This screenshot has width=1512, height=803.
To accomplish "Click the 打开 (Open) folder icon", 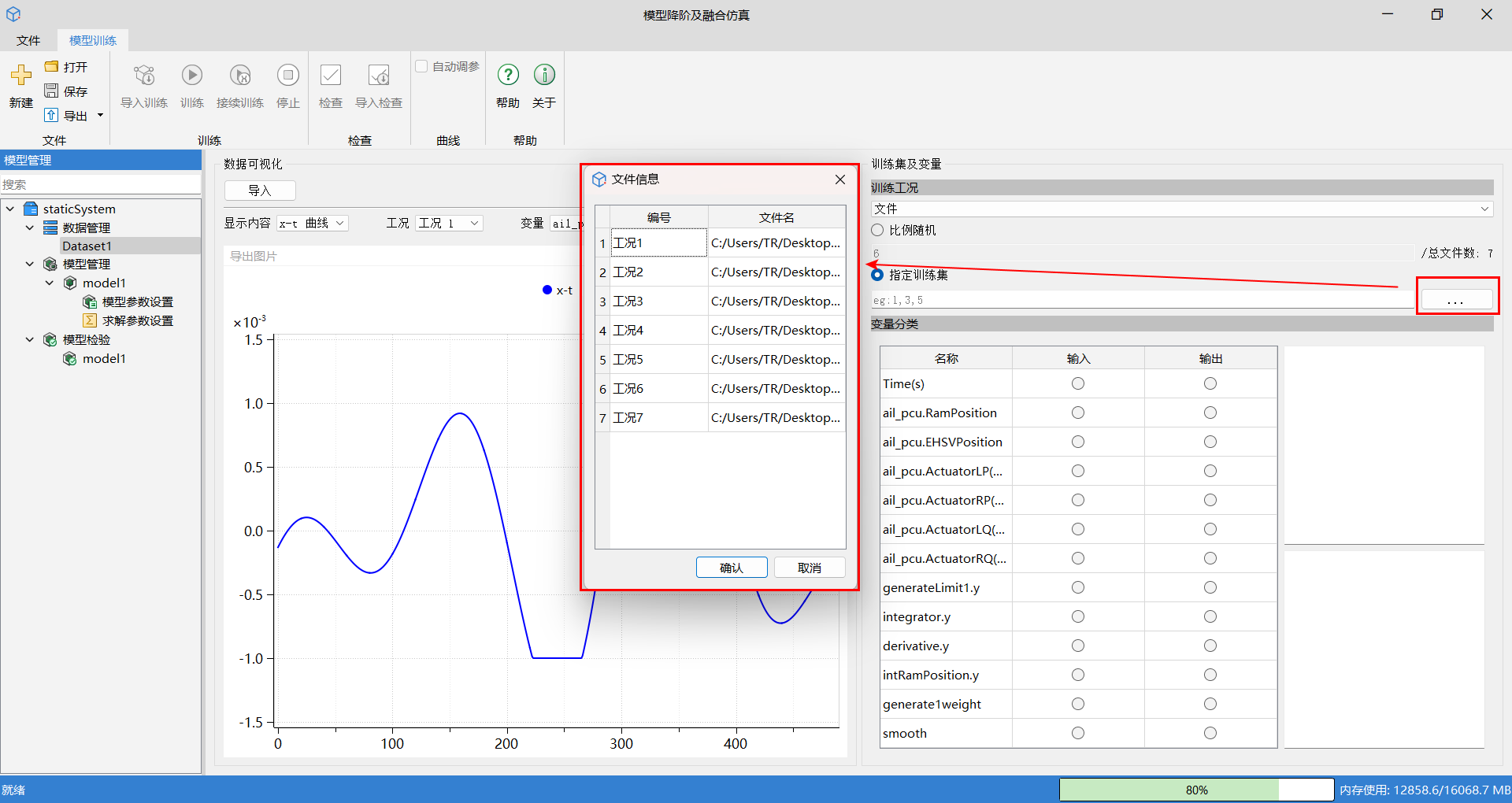I will (x=51, y=66).
